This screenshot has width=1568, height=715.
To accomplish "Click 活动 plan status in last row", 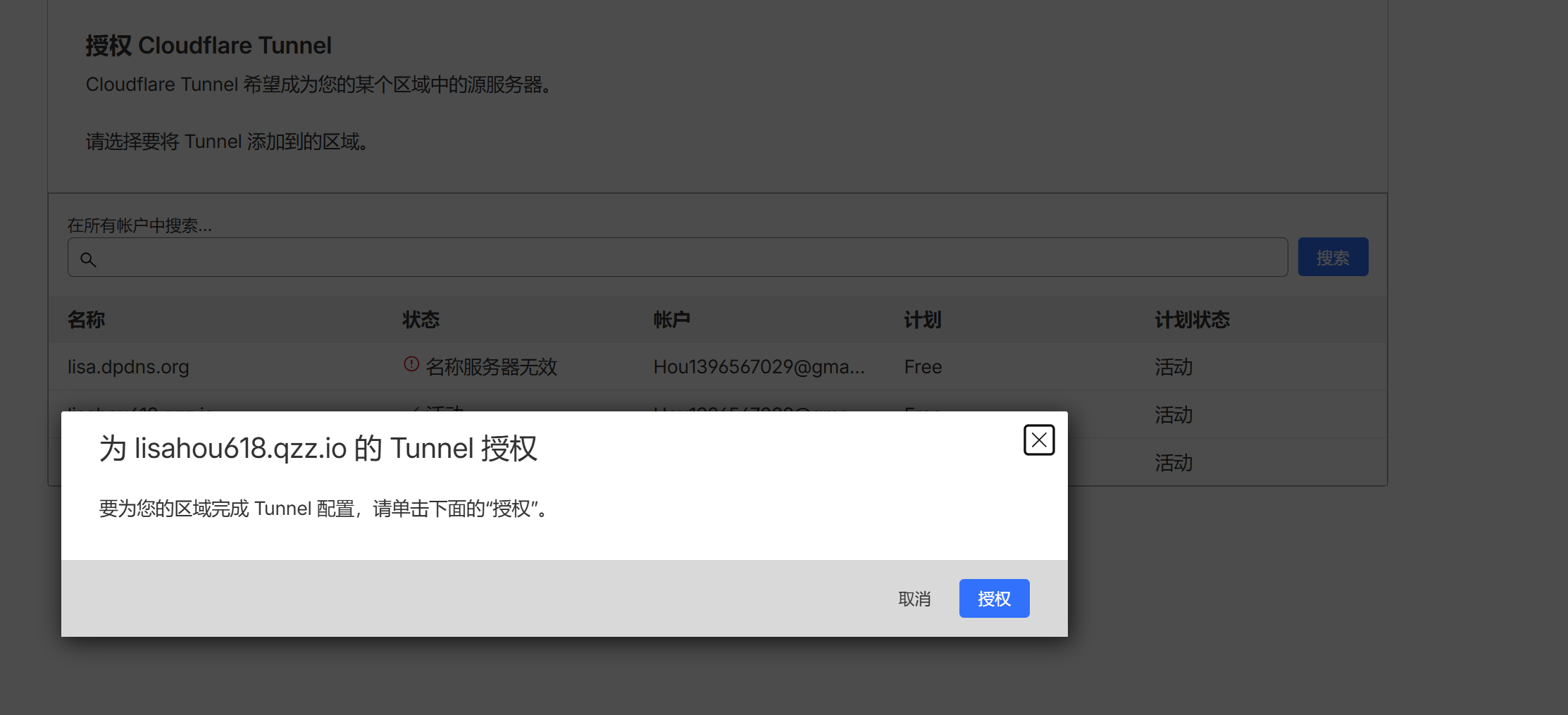I will (x=1174, y=463).
